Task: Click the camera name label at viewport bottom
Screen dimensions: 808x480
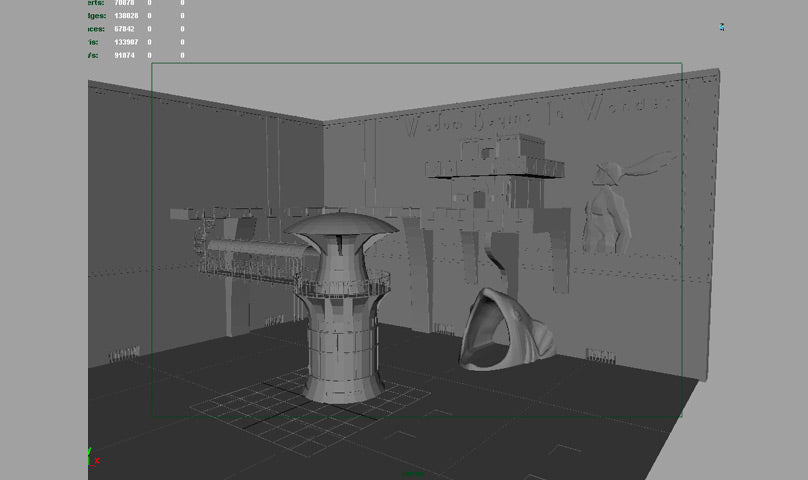Action: 413,472
